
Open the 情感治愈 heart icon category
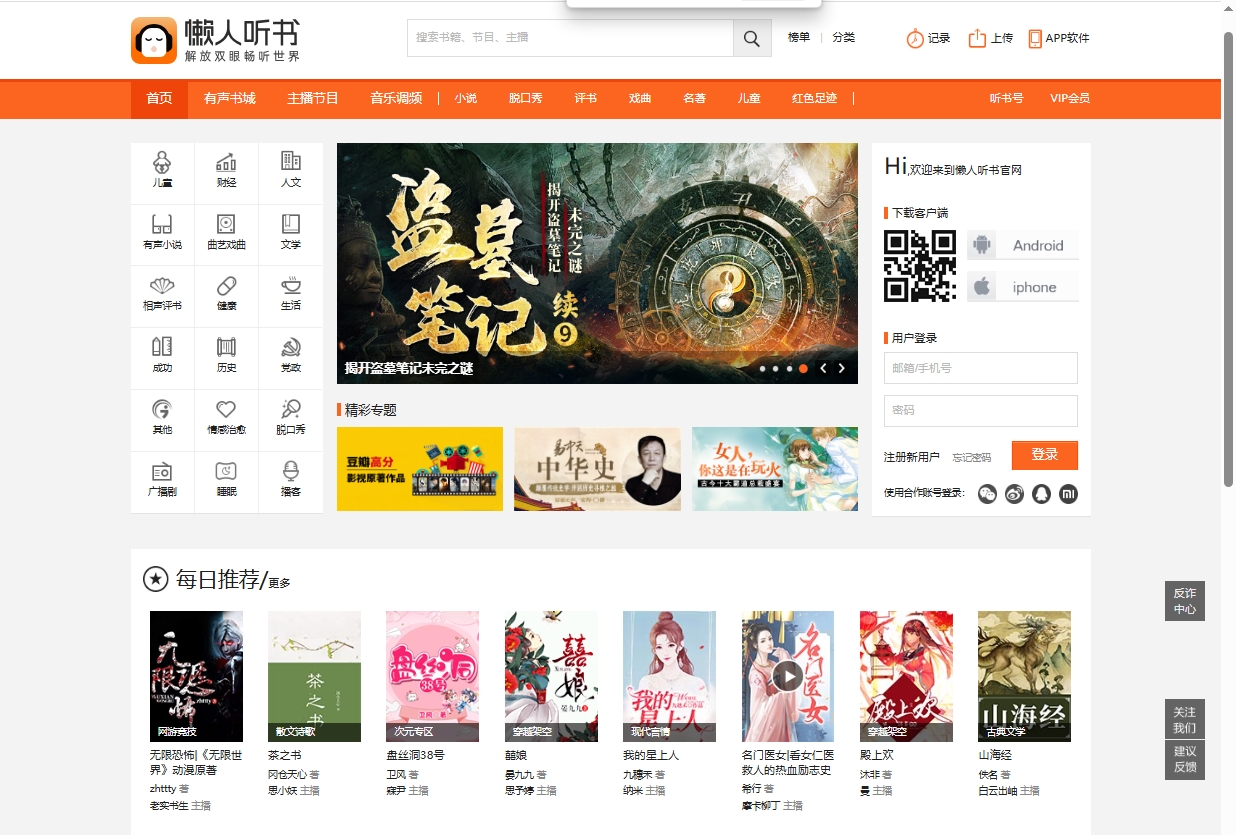[x=226, y=417]
